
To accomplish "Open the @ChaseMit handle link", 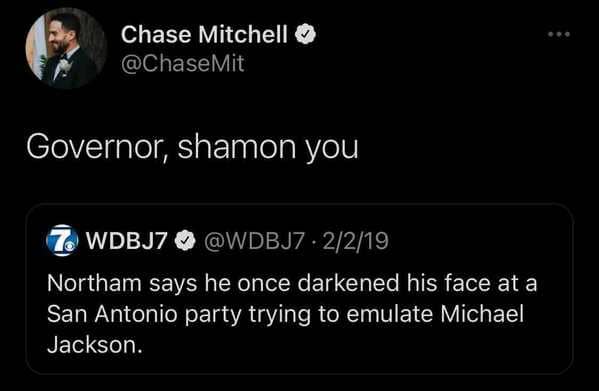I will [x=182, y=63].
